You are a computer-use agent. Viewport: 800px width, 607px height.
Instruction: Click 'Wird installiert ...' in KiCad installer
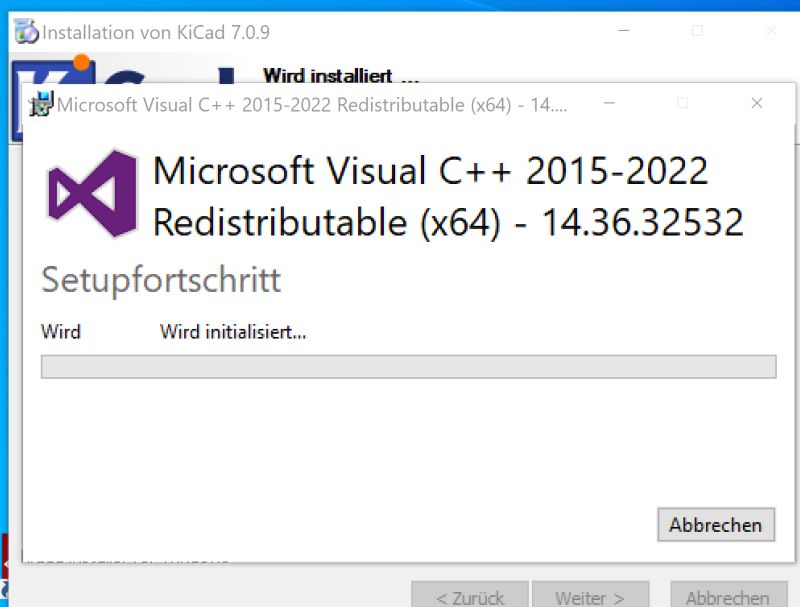(x=341, y=75)
